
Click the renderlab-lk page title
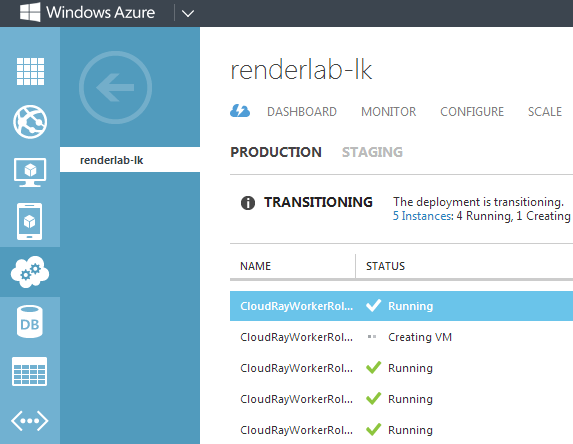click(x=301, y=70)
